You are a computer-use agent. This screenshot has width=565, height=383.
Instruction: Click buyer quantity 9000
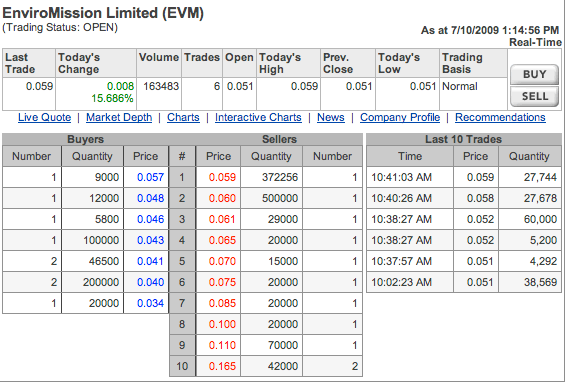pyautogui.click(x=107, y=177)
